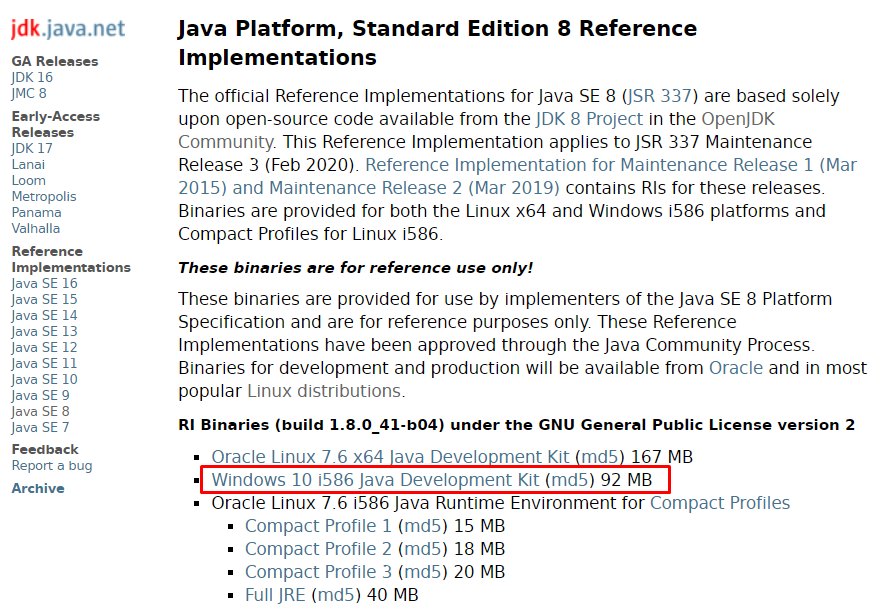Screen dimensions: 878x615
Task: Open the Valhalla early-access project
Action: (x=36, y=229)
